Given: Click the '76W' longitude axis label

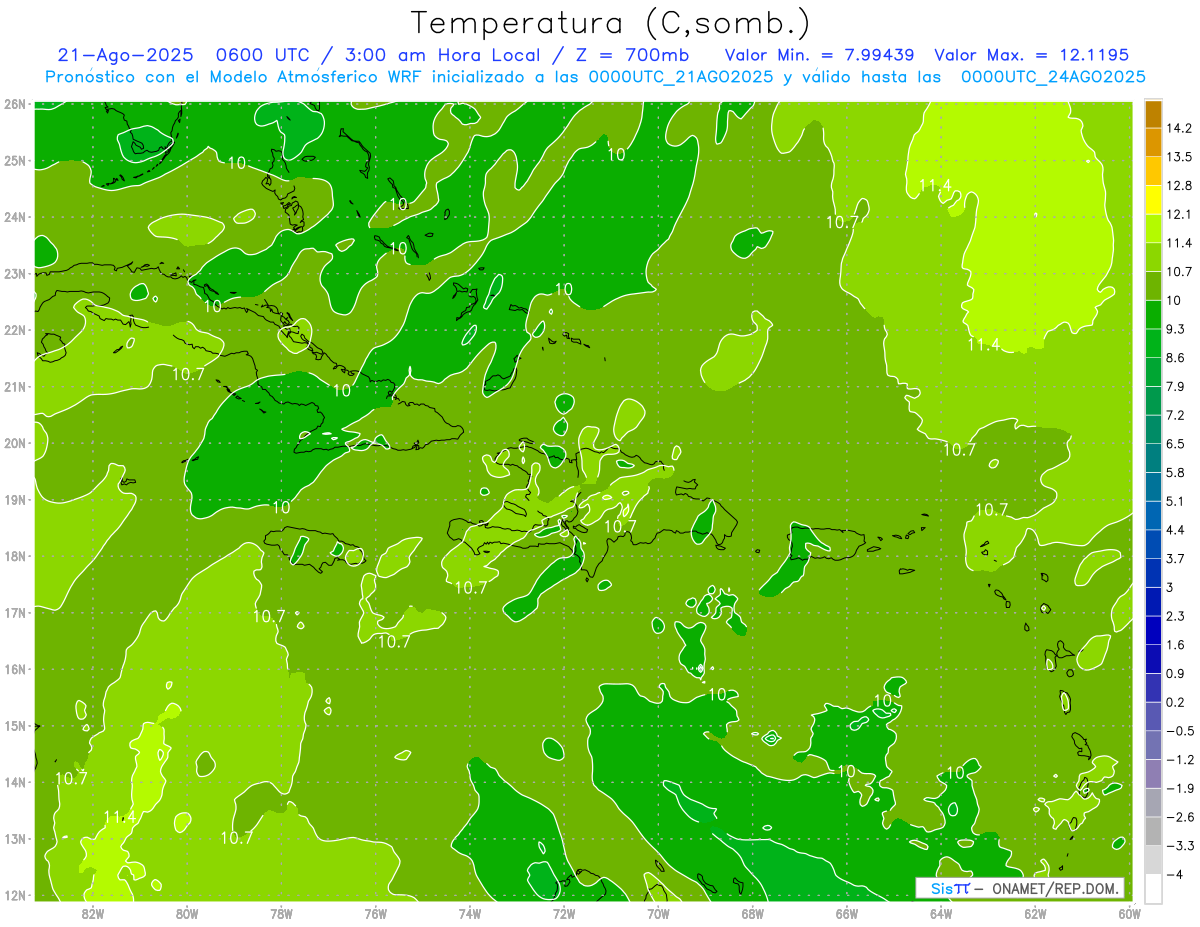Looking at the screenshot, I should click(376, 913).
